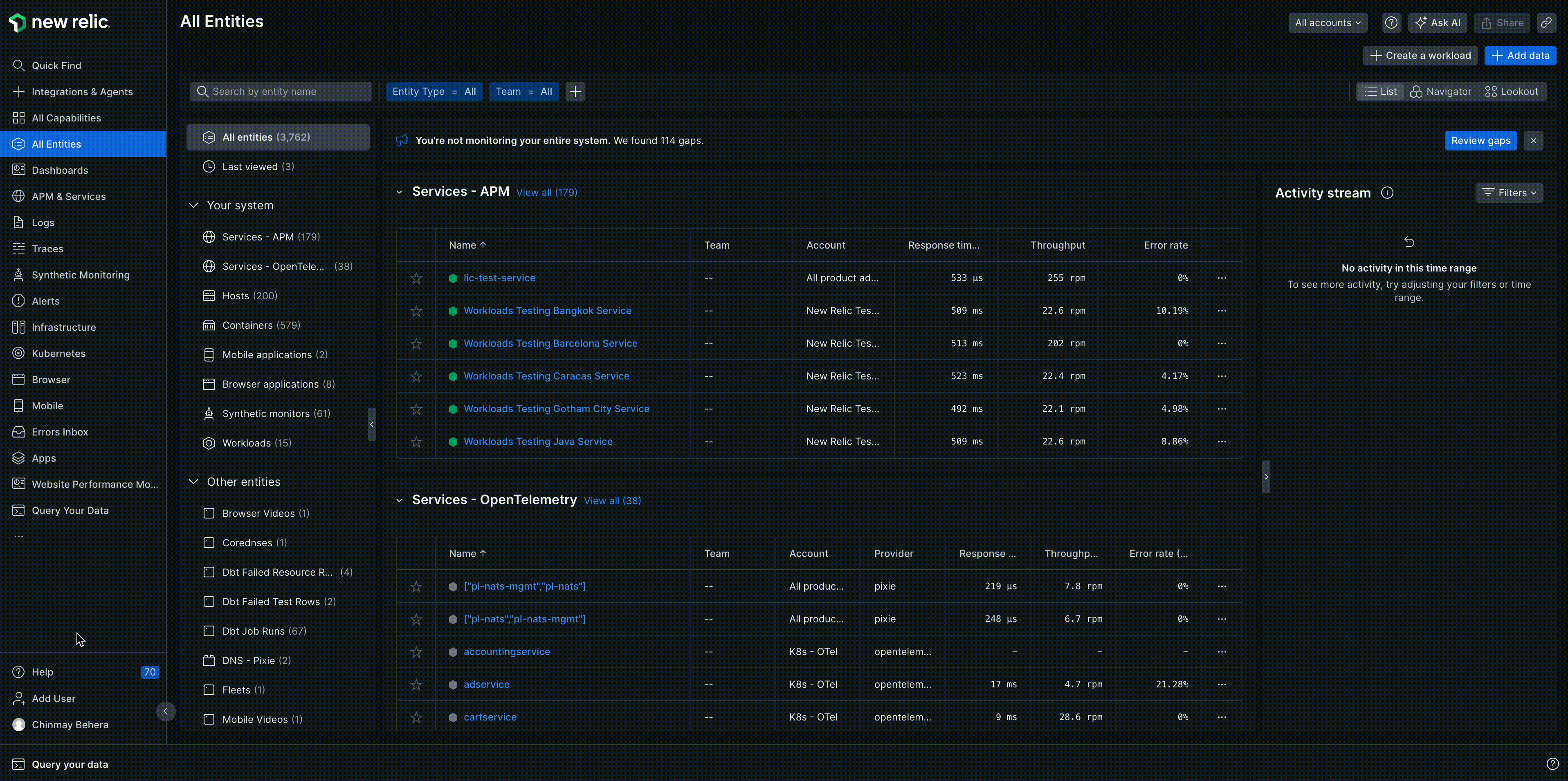Viewport: 1568px width, 781px height.
Task: Switch to the Lookout view
Action: click(1512, 91)
